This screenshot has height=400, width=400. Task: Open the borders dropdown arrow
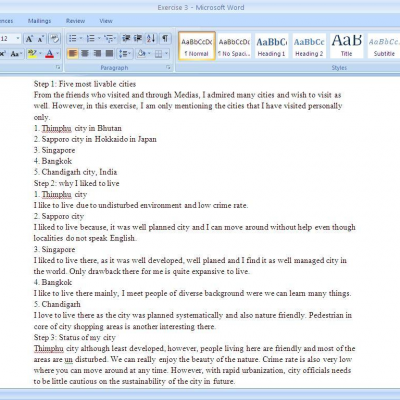tap(166, 54)
